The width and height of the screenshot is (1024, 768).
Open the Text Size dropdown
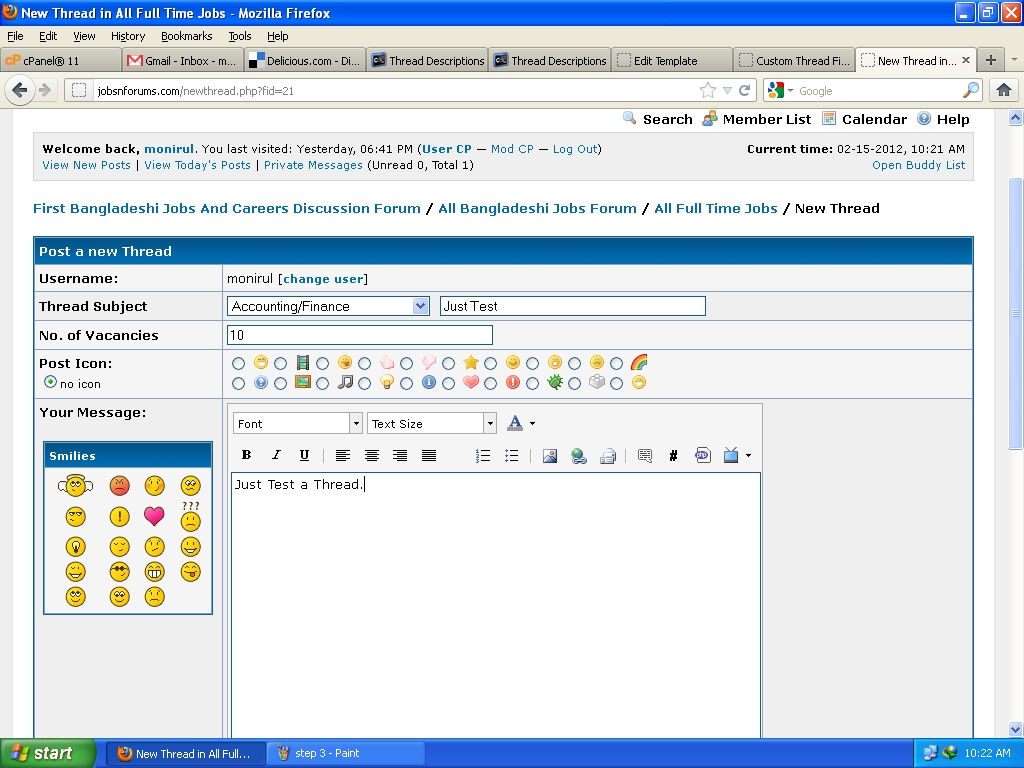point(489,423)
